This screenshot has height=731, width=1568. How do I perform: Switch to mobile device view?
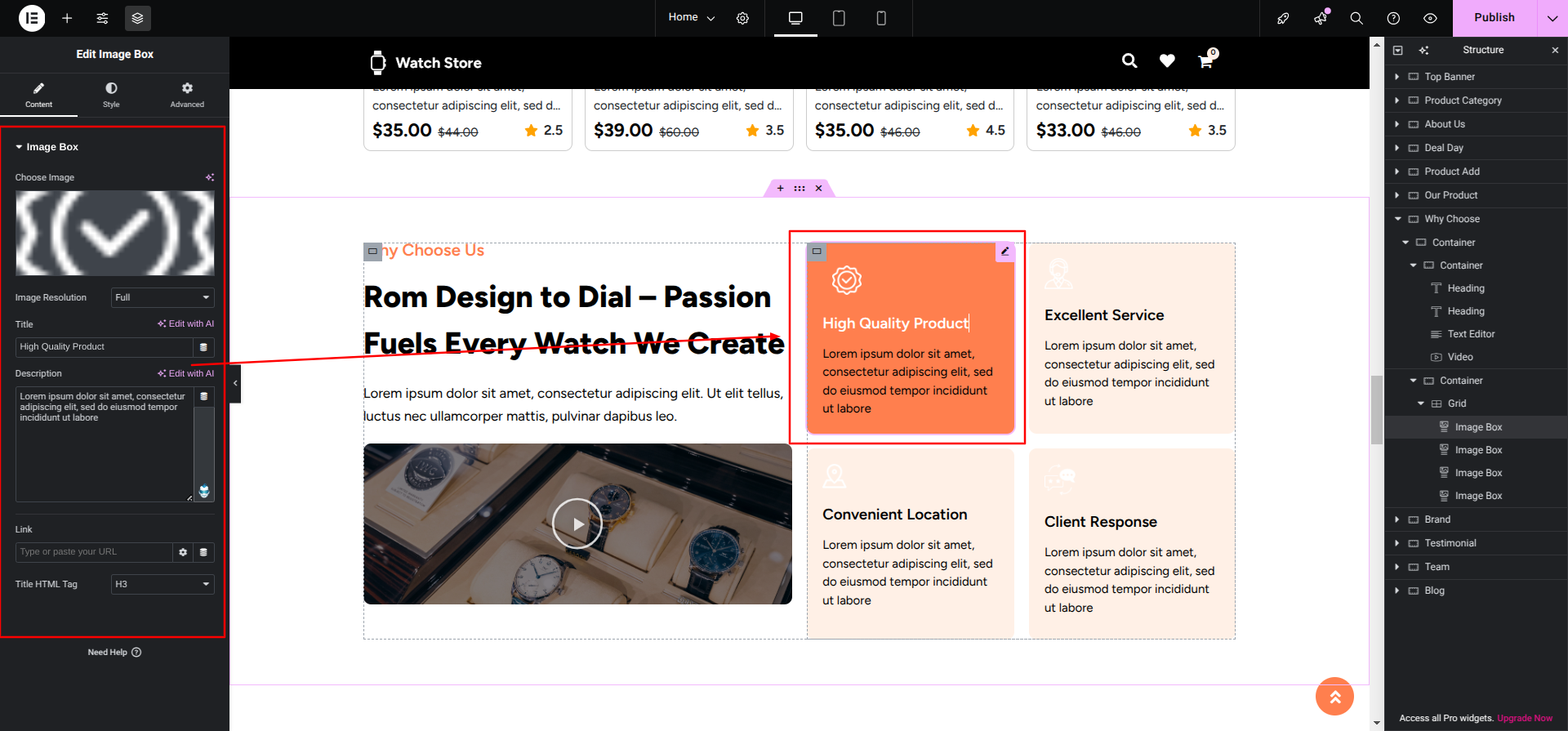coord(881,18)
